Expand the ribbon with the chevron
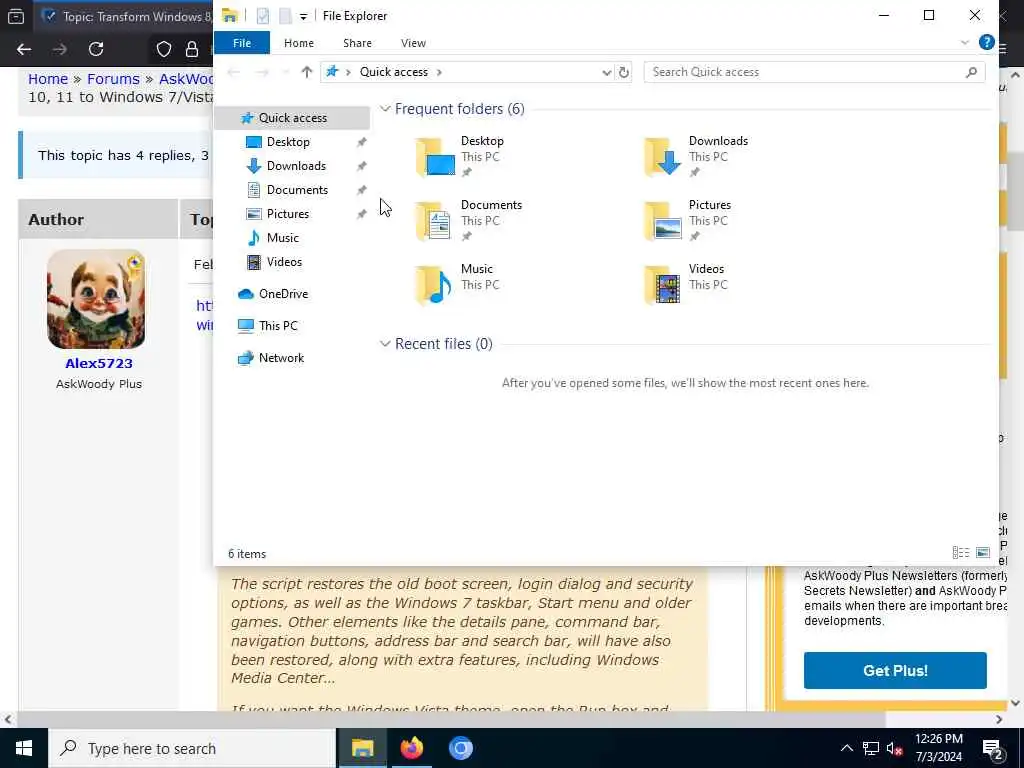Viewport: 1024px width, 768px height. pyautogui.click(x=965, y=43)
